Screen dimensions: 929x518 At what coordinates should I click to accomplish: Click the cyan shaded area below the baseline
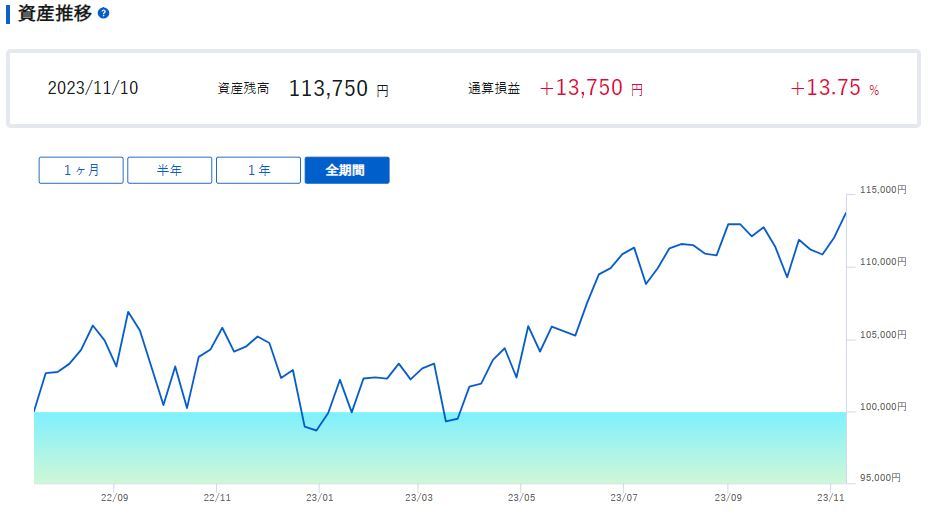tap(440, 447)
